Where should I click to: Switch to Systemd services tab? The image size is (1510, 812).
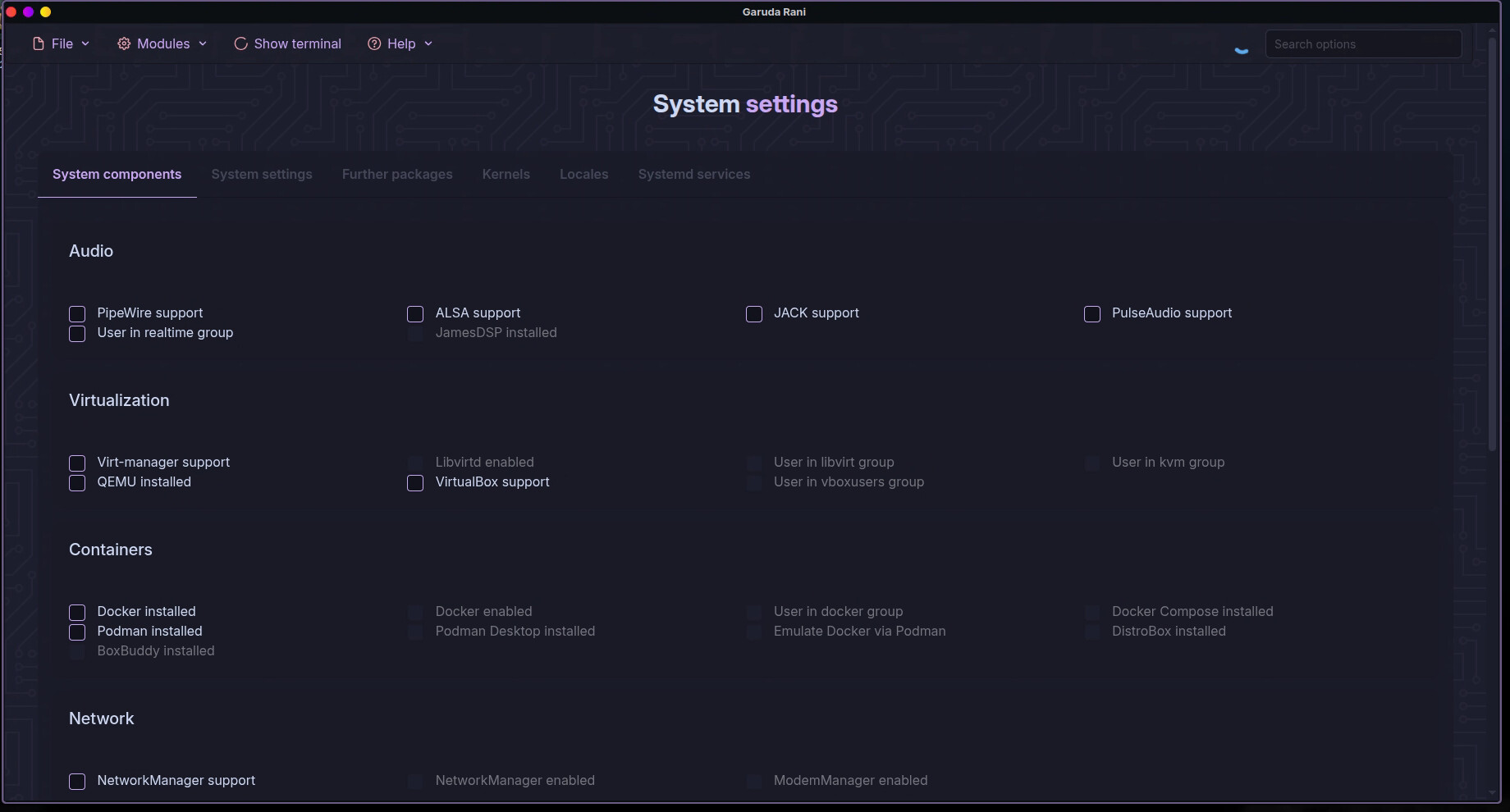[x=694, y=174]
